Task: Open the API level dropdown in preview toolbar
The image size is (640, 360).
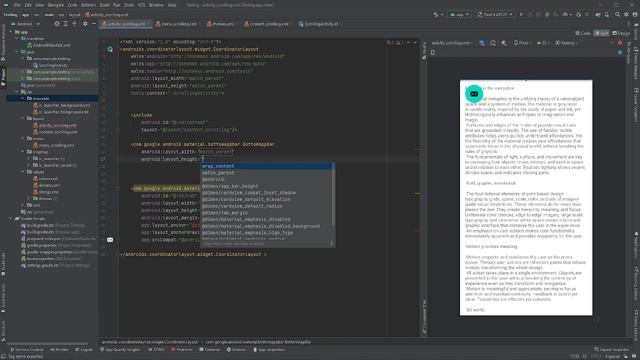Action: point(543,43)
